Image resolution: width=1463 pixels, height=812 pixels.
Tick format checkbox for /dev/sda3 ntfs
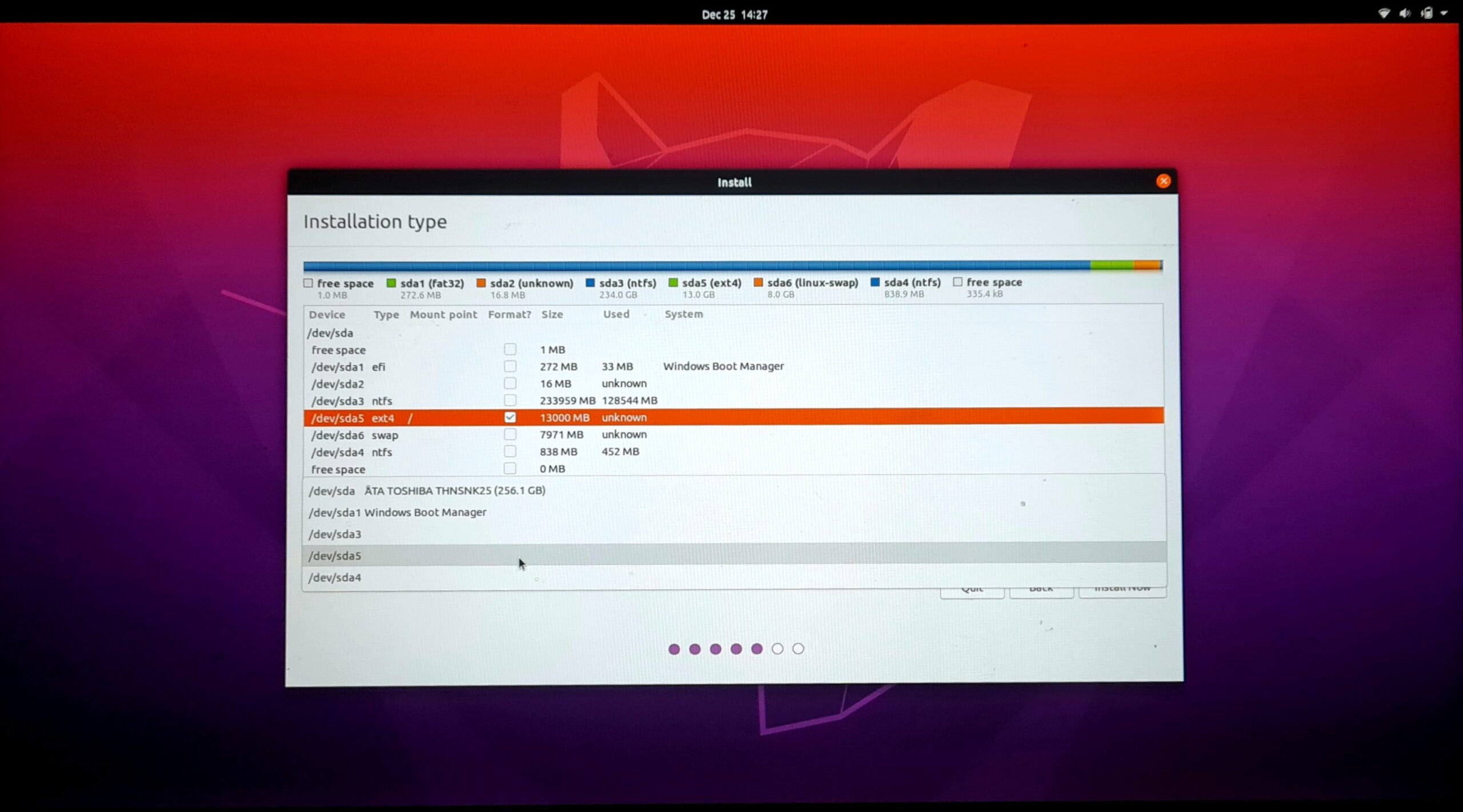510,400
